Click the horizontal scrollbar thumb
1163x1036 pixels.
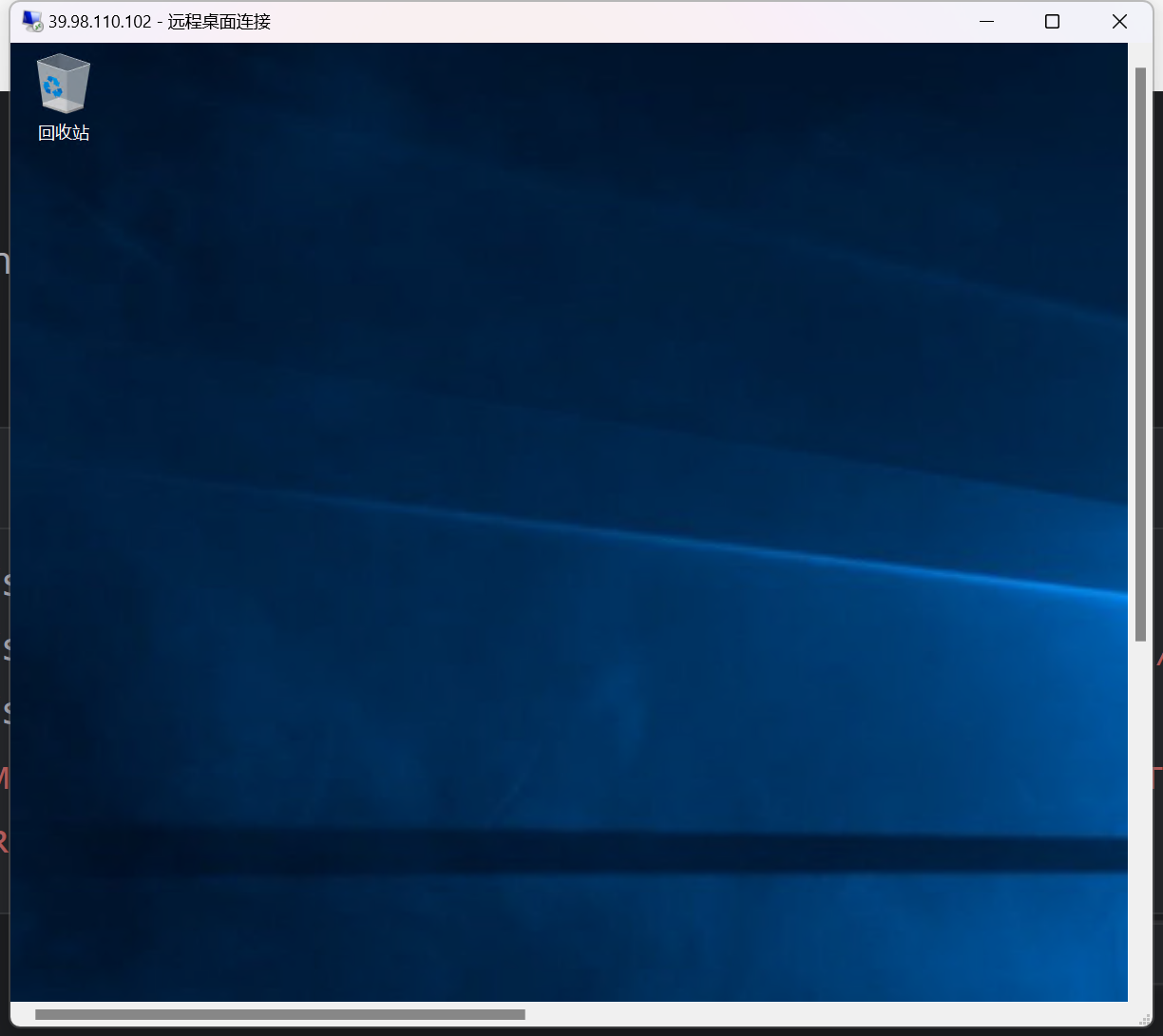279,1014
